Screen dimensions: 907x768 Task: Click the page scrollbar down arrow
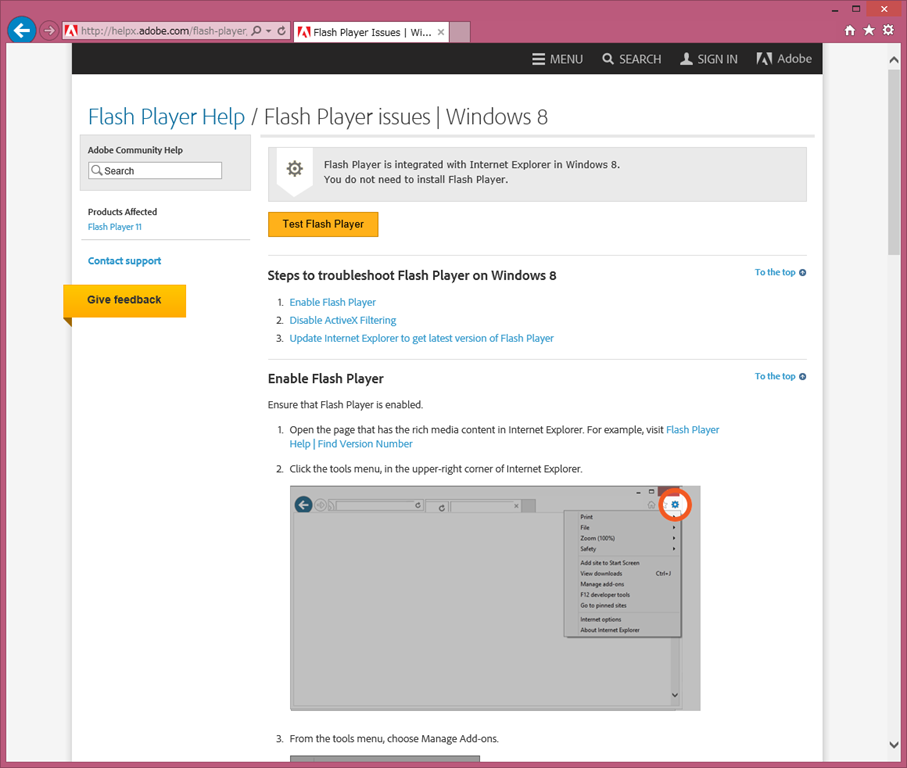(894, 745)
